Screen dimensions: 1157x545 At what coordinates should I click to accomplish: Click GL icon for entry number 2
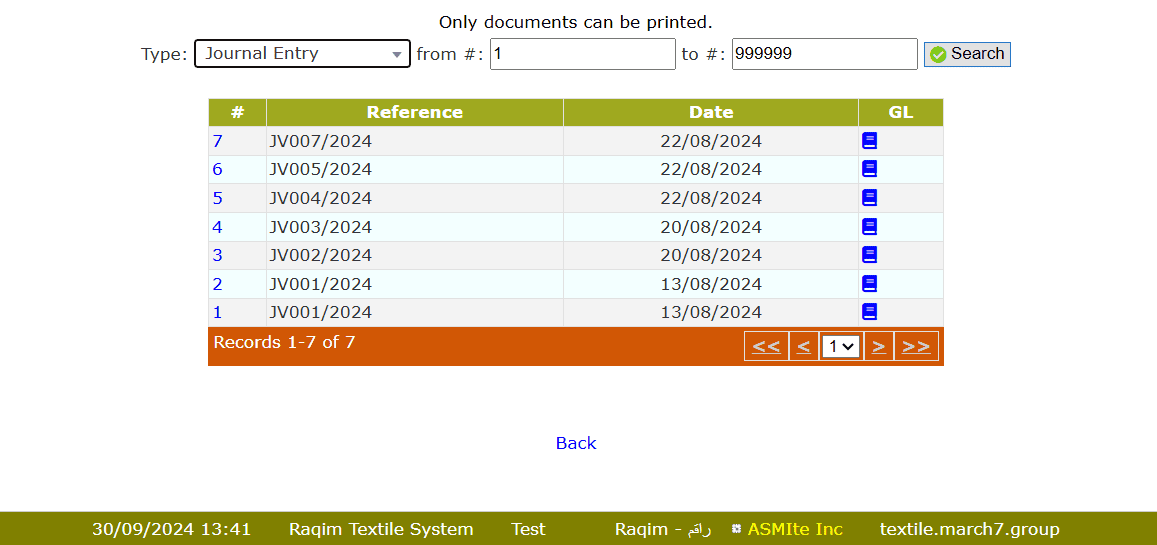click(869, 284)
